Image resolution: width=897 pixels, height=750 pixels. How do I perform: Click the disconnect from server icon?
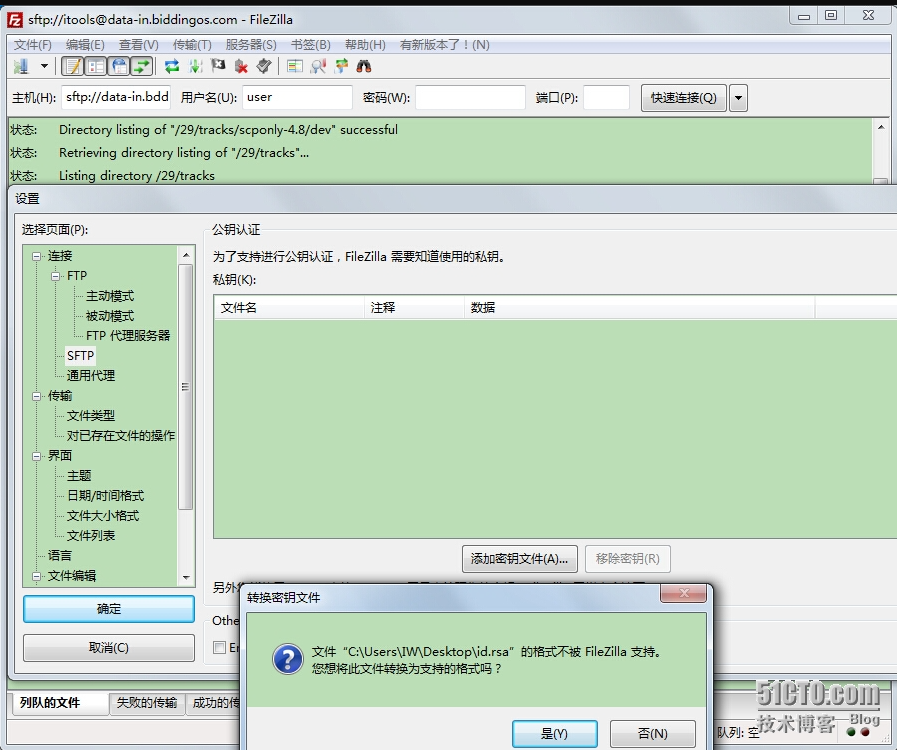pos(241,67)
